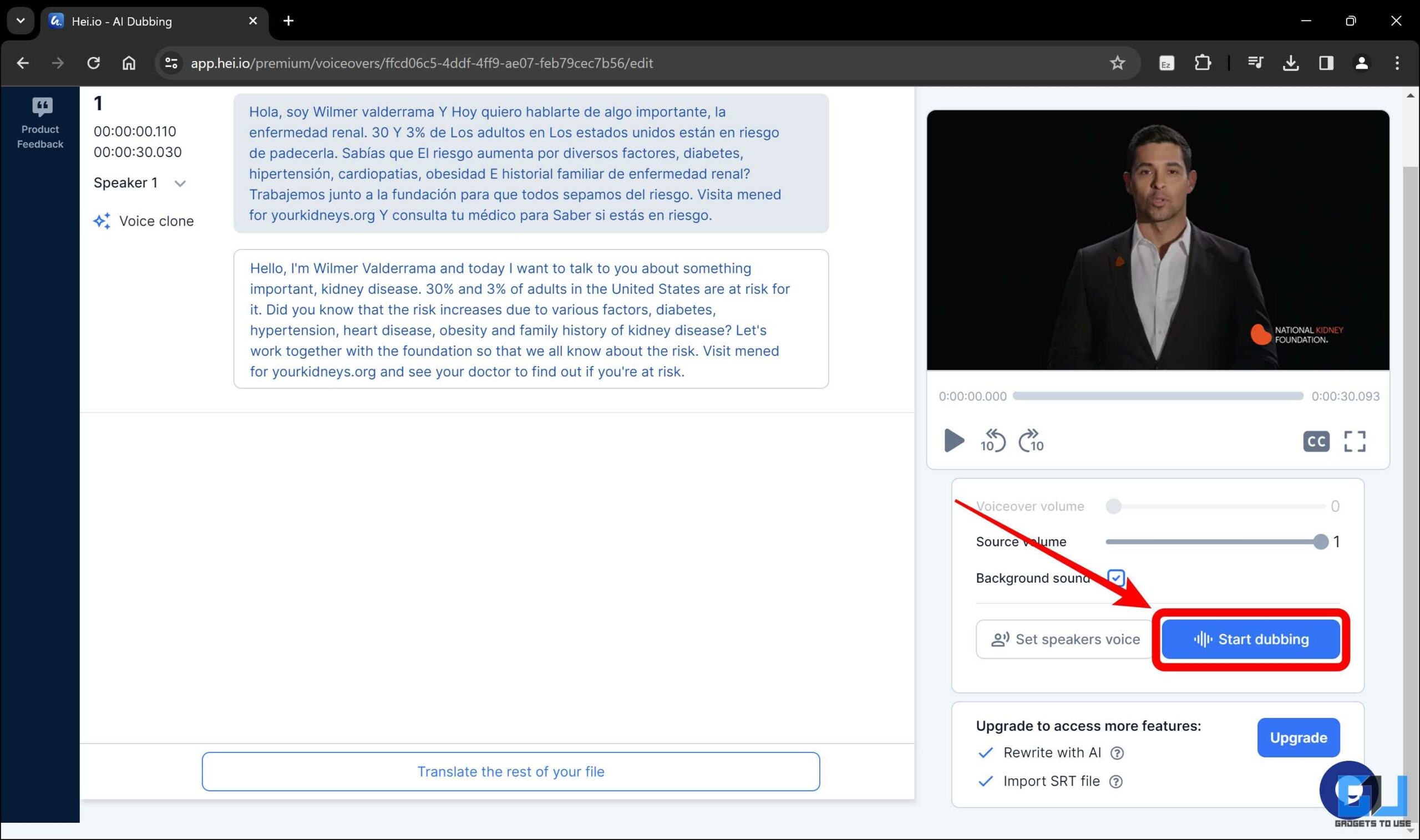Open help tooltip for Rewrite with AI
This screenshot has height=840, width=1420.
click(1117, 753)
